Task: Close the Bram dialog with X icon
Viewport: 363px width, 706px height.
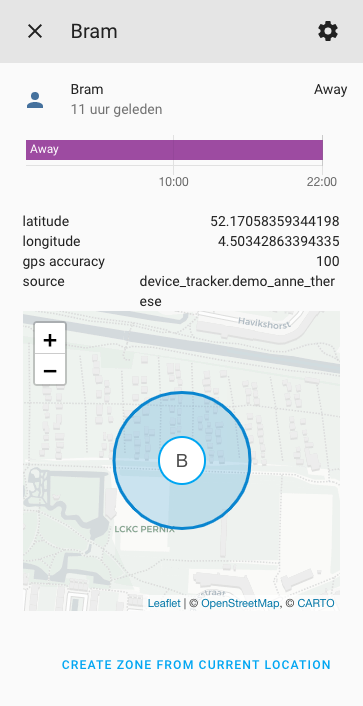Action: (x=35, y=32)
